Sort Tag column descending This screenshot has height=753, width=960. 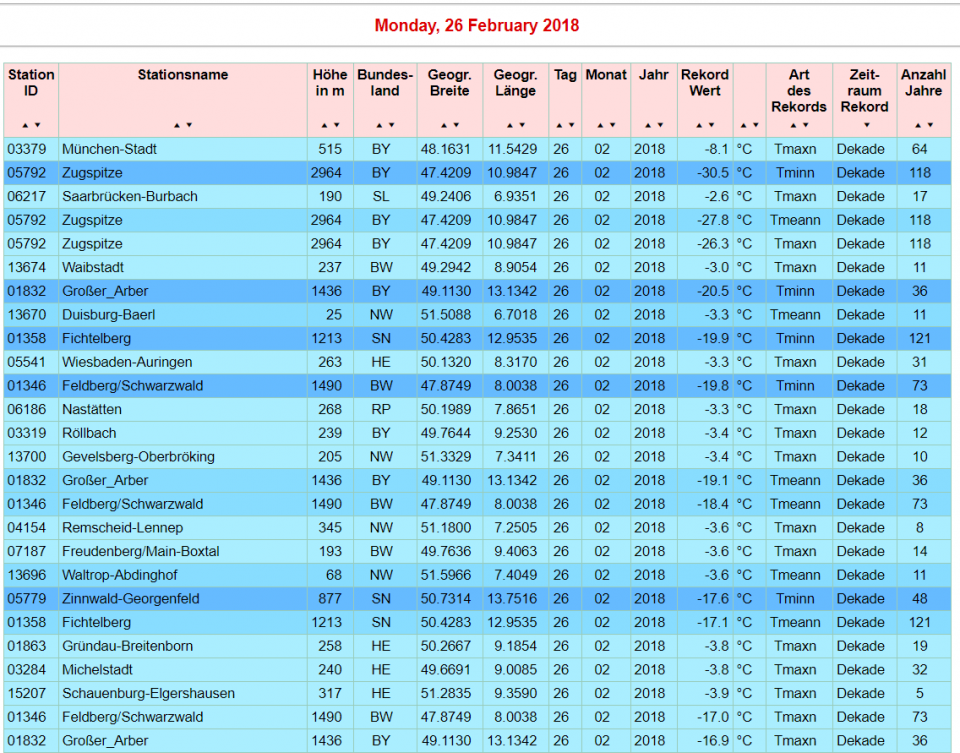click(571, 125)
